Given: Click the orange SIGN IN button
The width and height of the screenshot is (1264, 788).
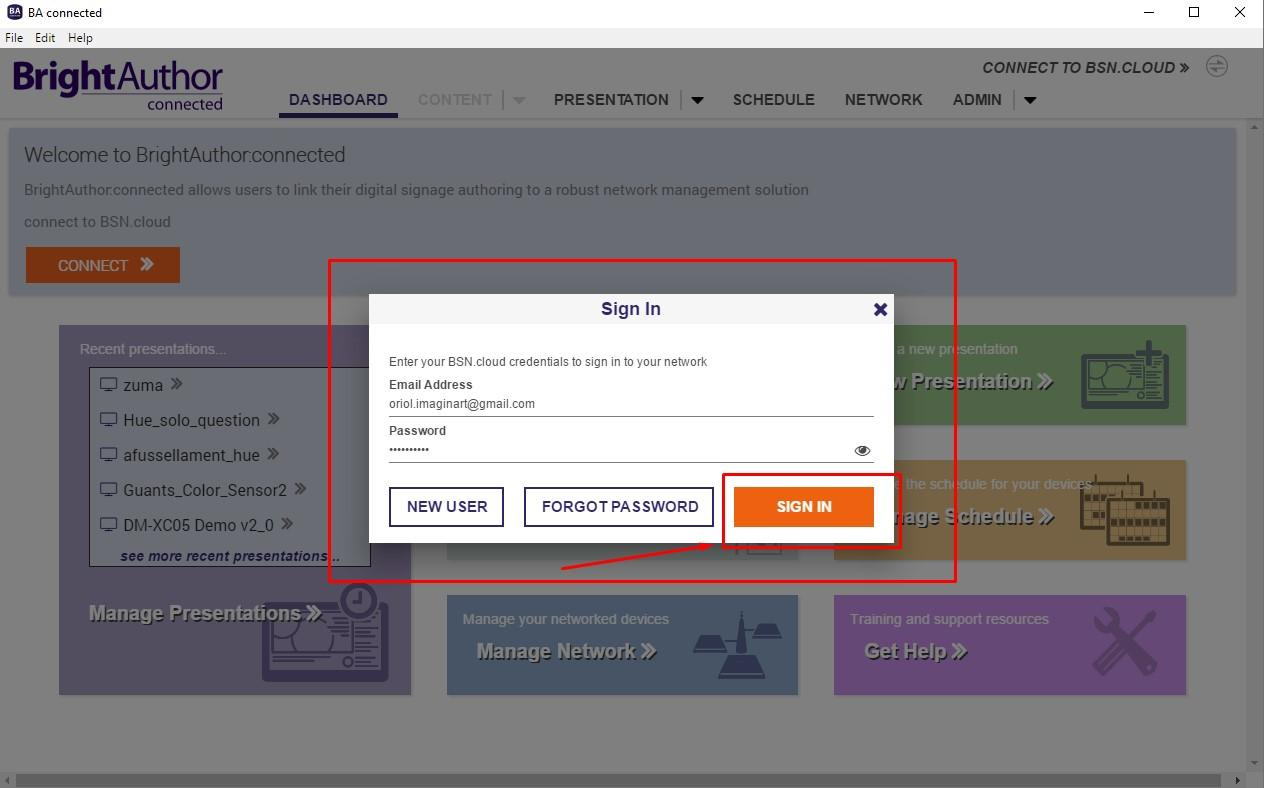Looking at the screenshot, I should [x=804, y=507].
